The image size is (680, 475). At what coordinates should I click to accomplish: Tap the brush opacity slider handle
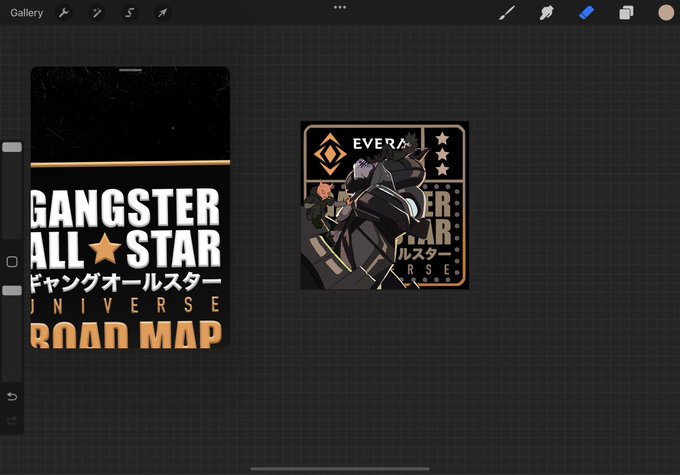tap(12, 291)
